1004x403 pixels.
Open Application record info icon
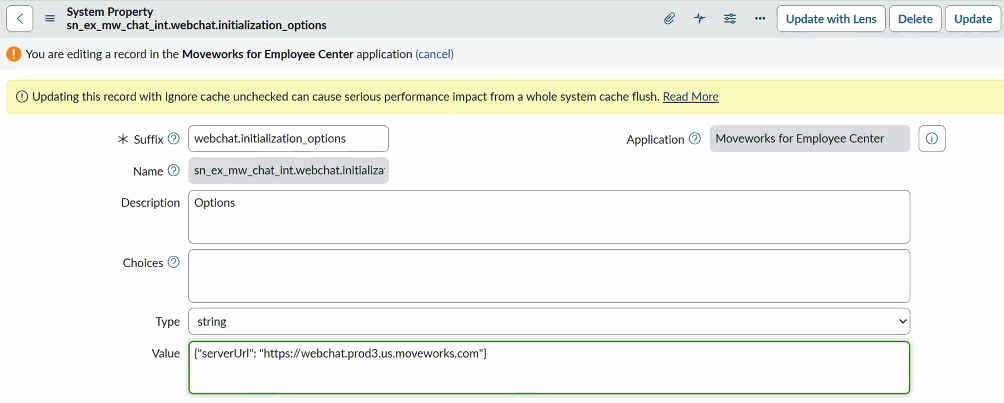(x=932, y=138)
